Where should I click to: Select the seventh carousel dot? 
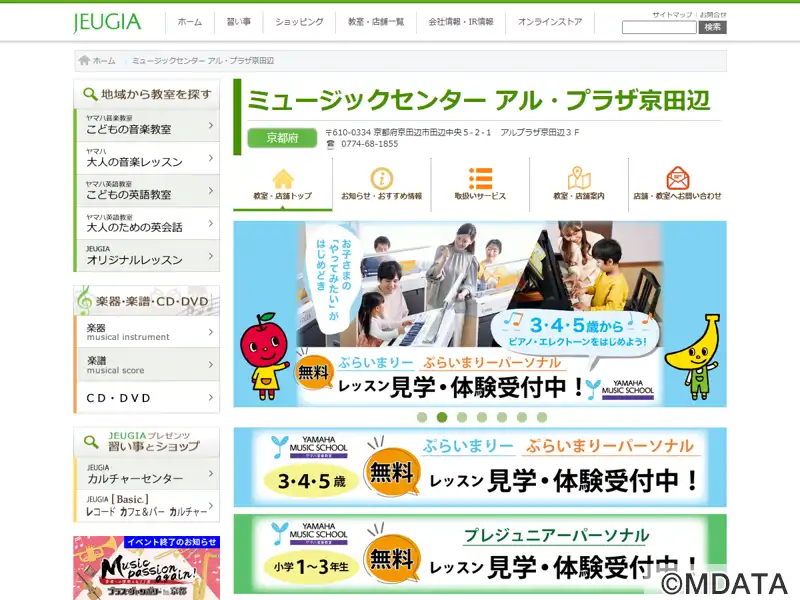(x=542, y=417)
